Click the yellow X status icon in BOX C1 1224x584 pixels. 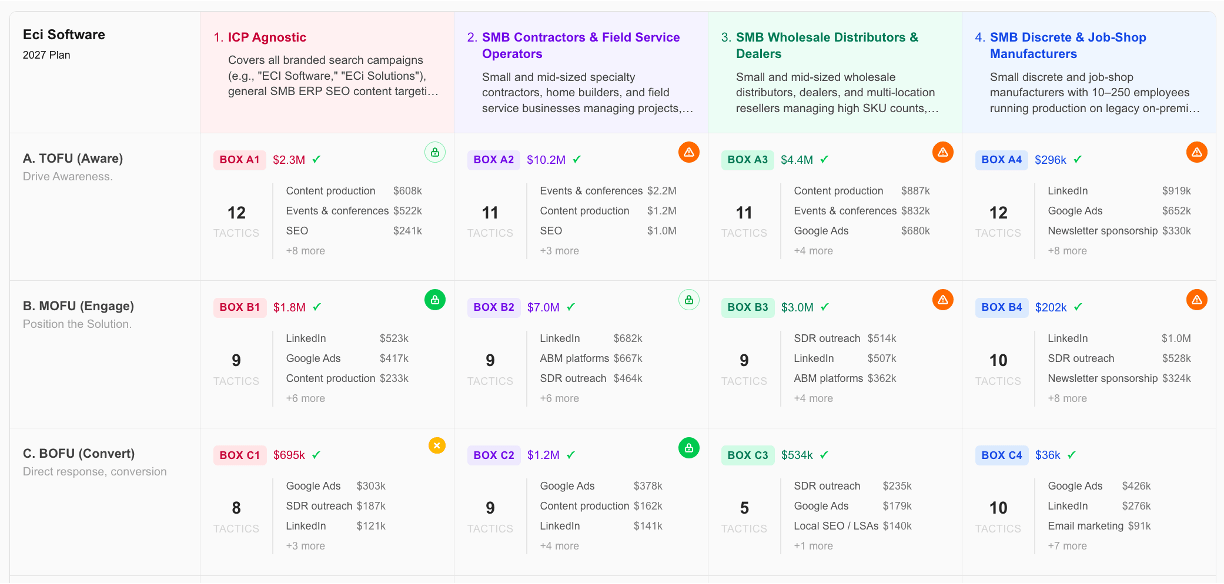(x=437, y=446)
